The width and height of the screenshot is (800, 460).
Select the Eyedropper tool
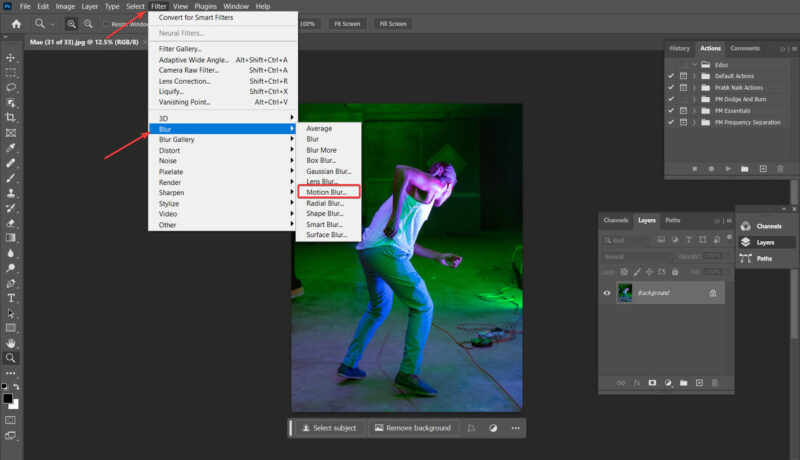point(10,148)
